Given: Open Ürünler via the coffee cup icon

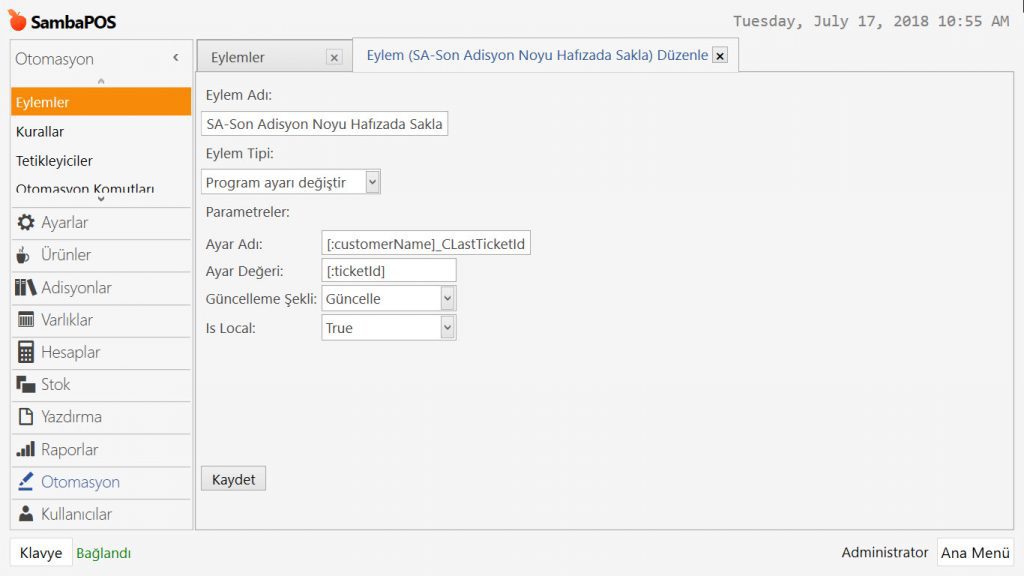Looking at the screenshot, I should coord(25,255).
